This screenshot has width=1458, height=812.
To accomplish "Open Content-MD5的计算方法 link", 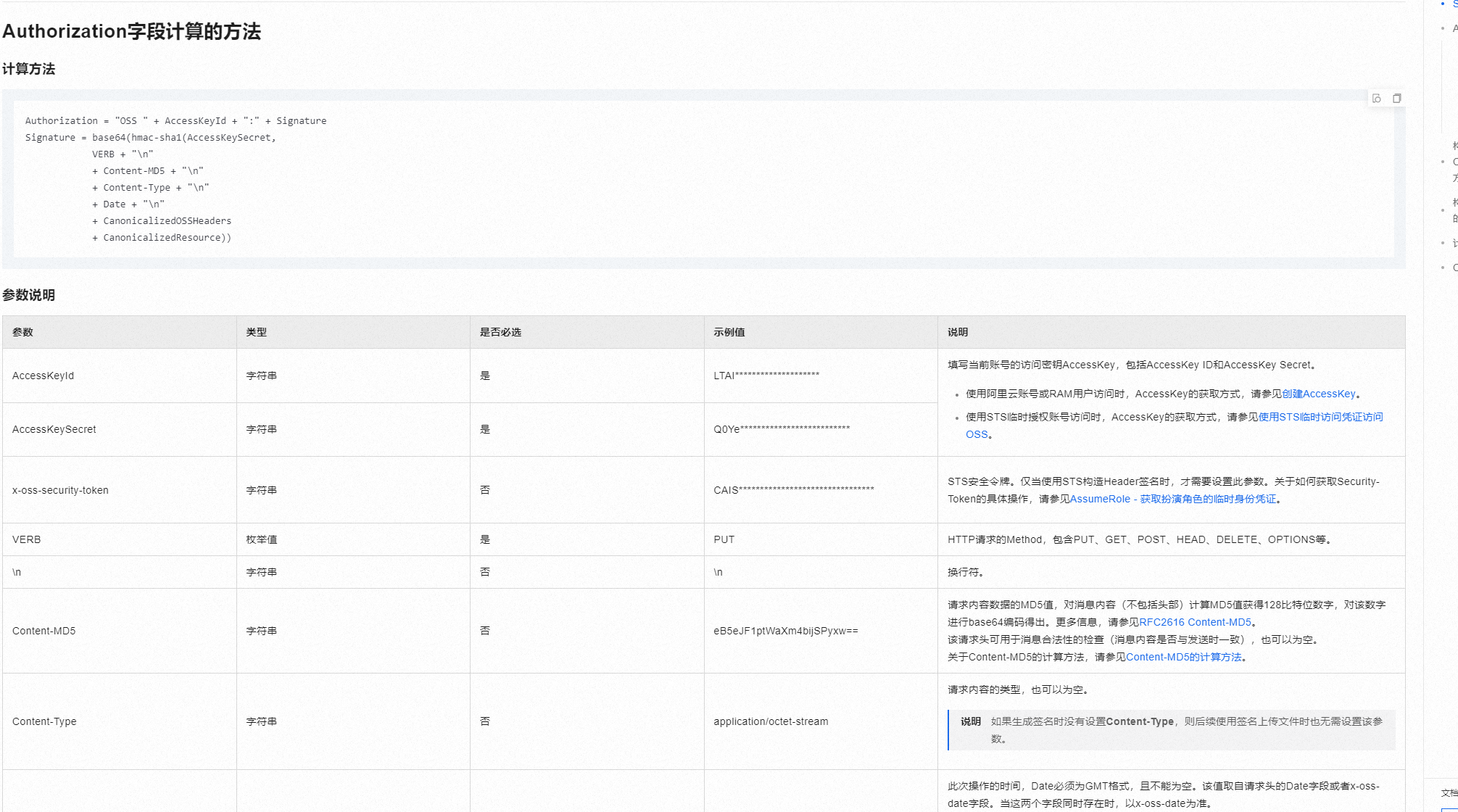I will click(1184, 657).
